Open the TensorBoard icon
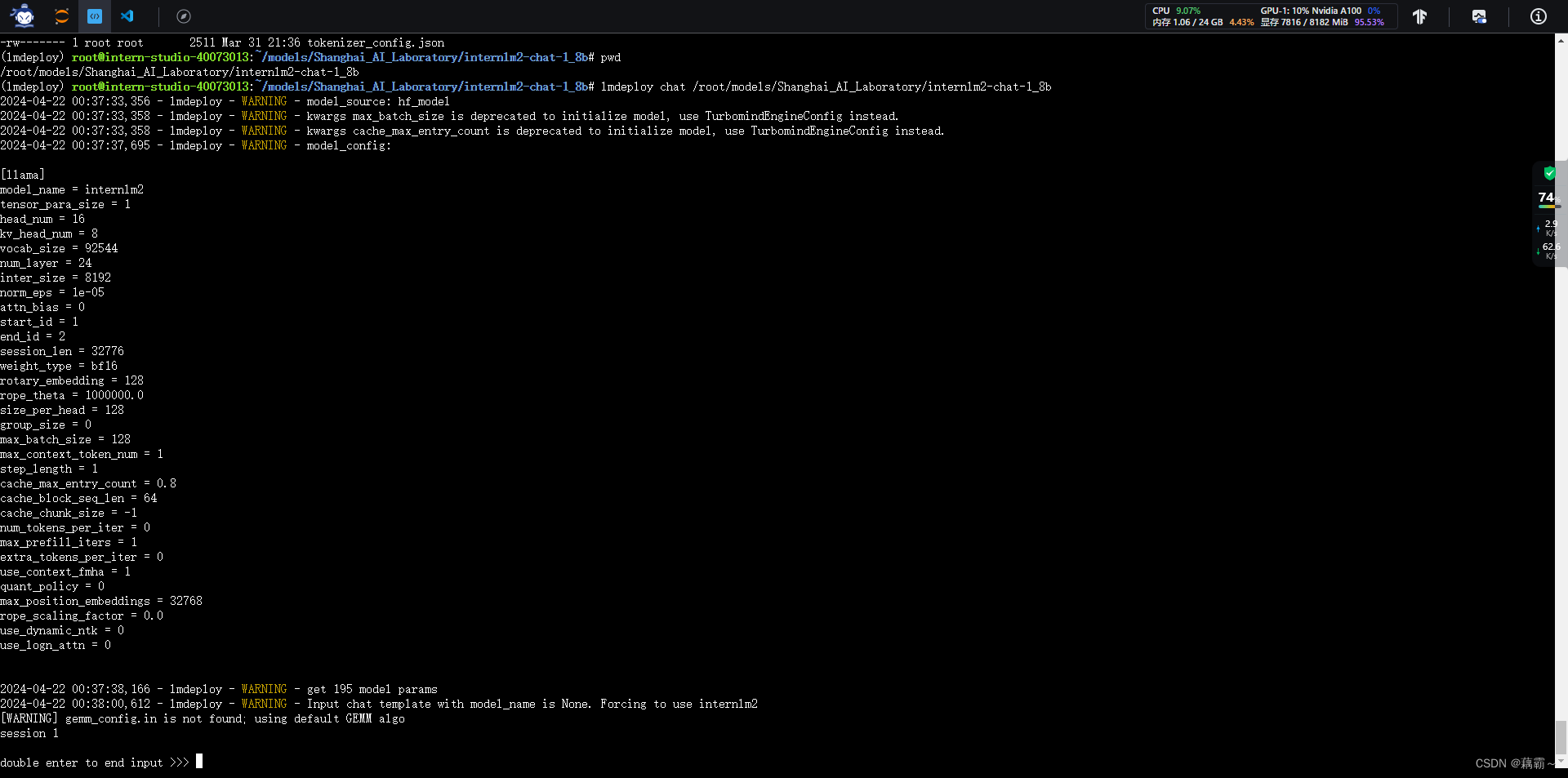 1420,16
